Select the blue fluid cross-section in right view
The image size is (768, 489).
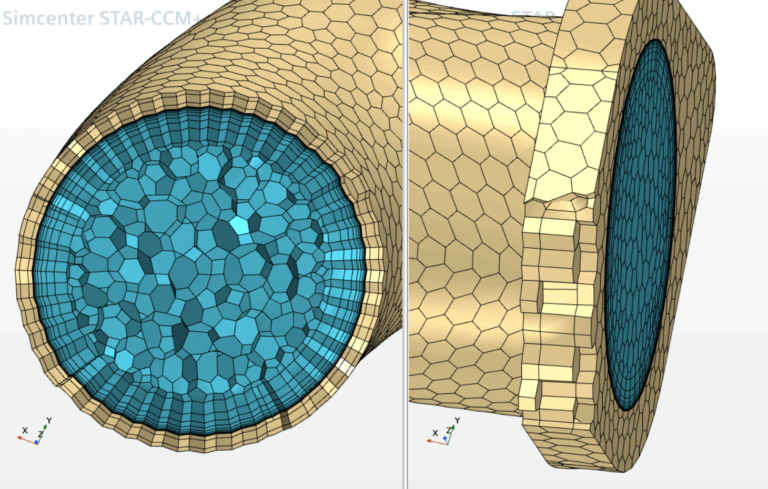(x=640, y=230)
